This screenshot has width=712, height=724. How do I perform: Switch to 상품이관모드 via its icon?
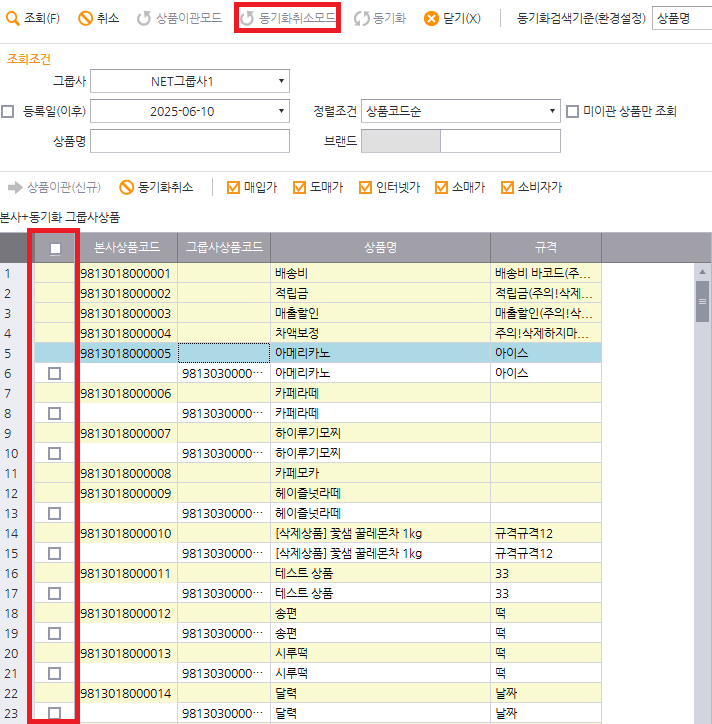[x=144, y=18]
